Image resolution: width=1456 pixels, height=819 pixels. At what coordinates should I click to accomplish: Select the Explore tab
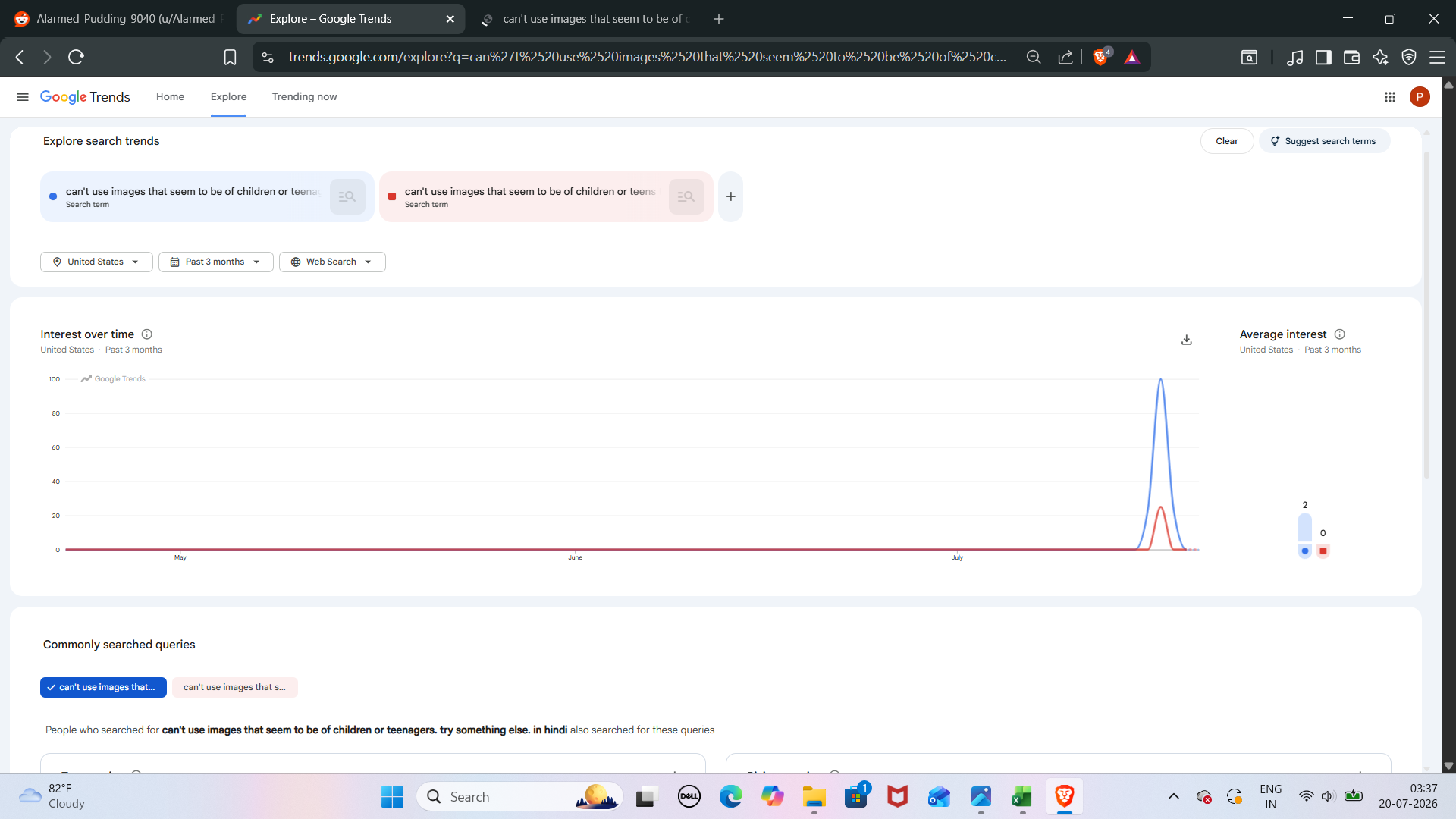click(228, 97)
